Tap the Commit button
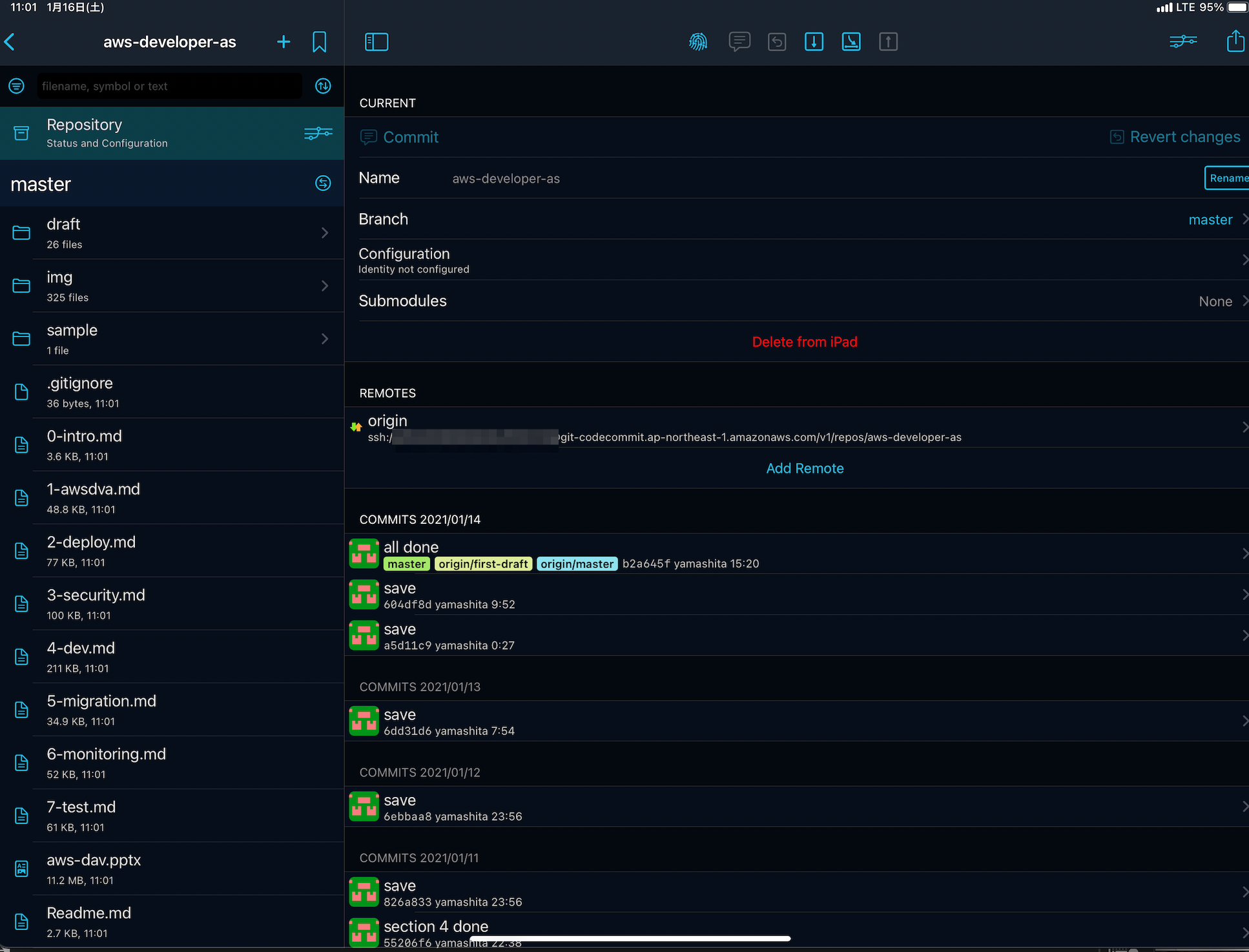 (x=399, y=137)
